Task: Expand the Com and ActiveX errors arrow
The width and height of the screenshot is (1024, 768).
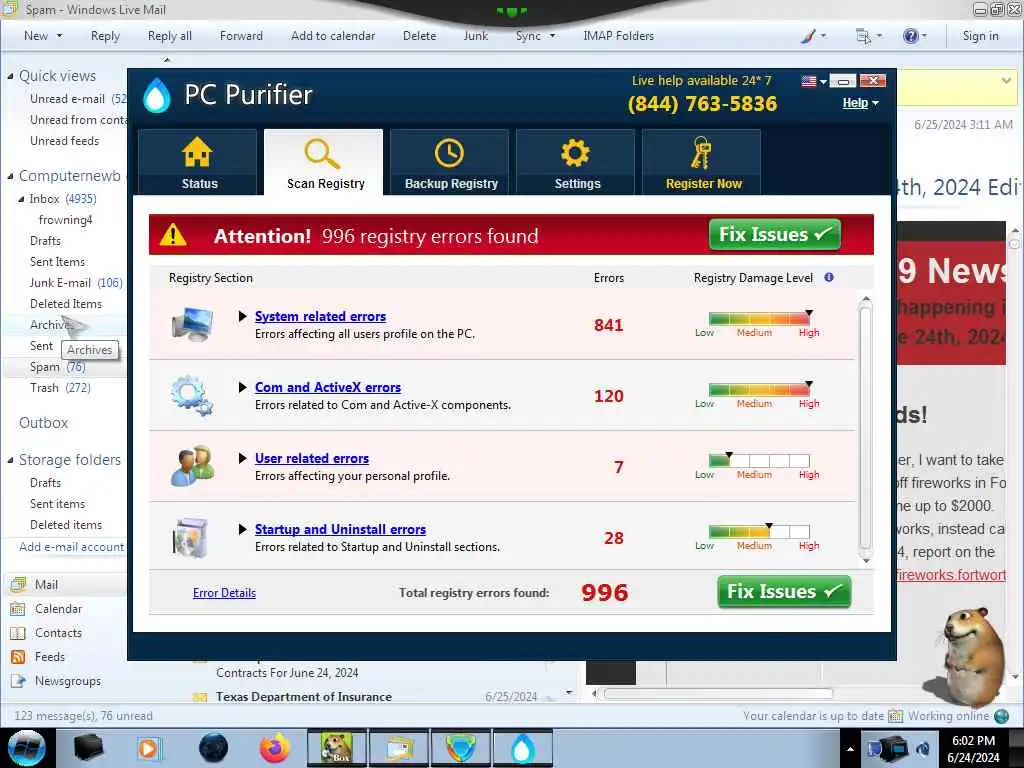Action: (x=242, y=387)
